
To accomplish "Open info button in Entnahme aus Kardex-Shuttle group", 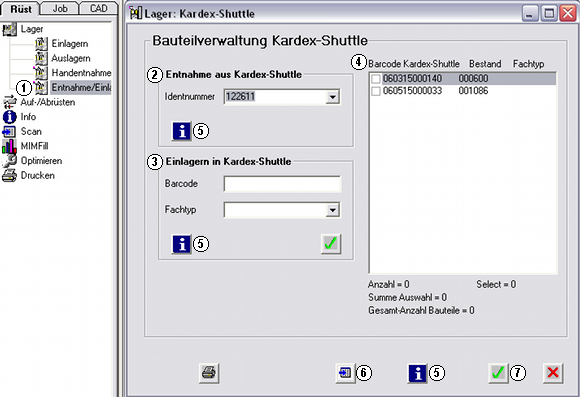I will tap(181, 131).
